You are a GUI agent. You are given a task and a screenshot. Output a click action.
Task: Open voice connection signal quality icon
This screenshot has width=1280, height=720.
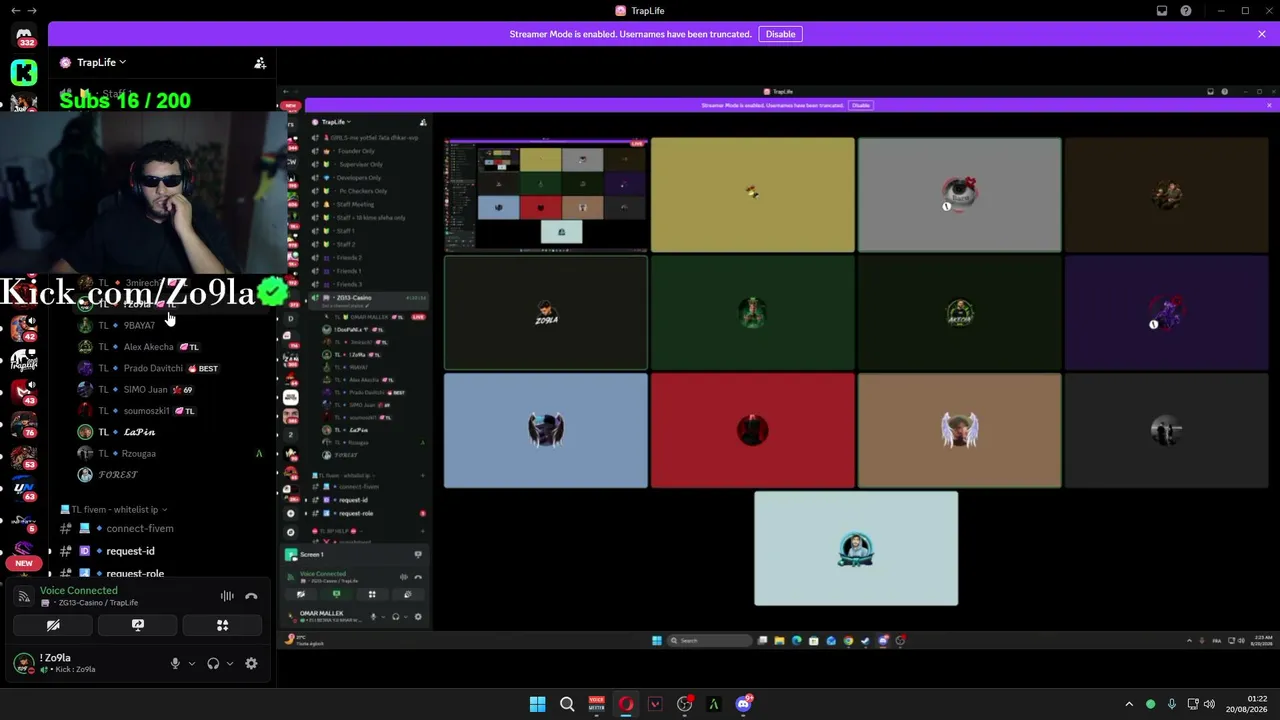pos(24,596)
